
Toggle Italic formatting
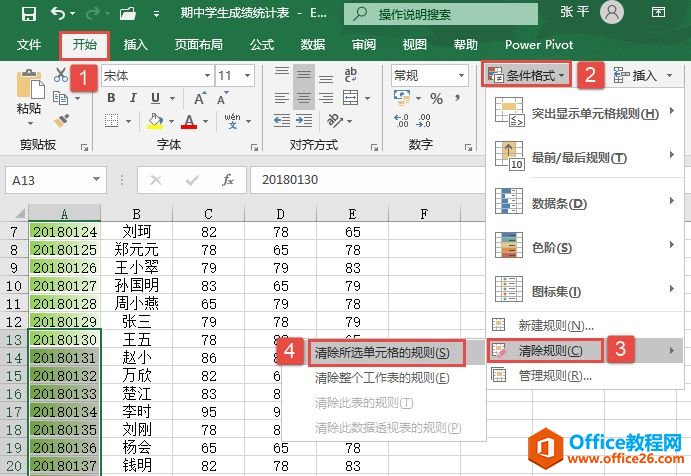pos(133,97)
